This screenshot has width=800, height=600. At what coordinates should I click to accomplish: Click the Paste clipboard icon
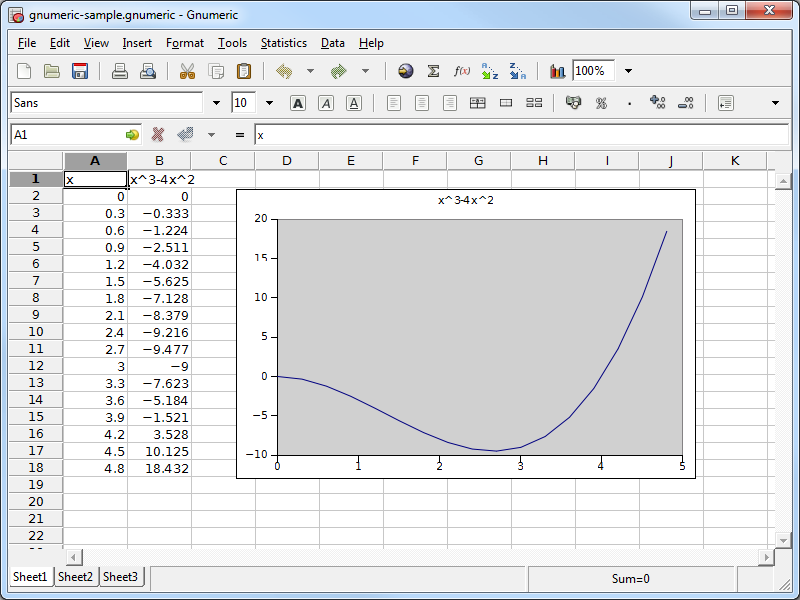[243, 71]
